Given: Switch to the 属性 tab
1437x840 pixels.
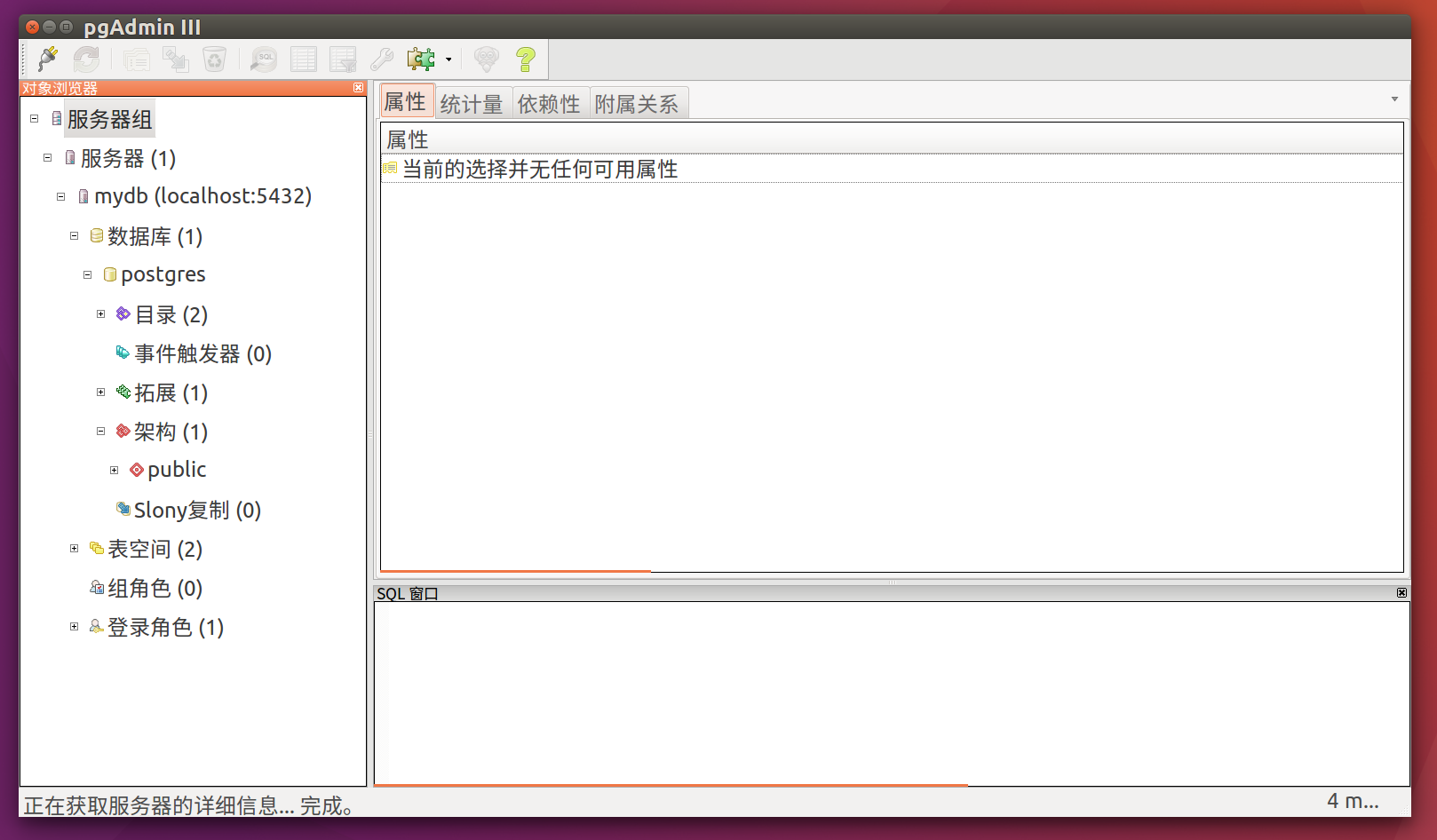Looking at the screenshot, I should pos(406,102).
